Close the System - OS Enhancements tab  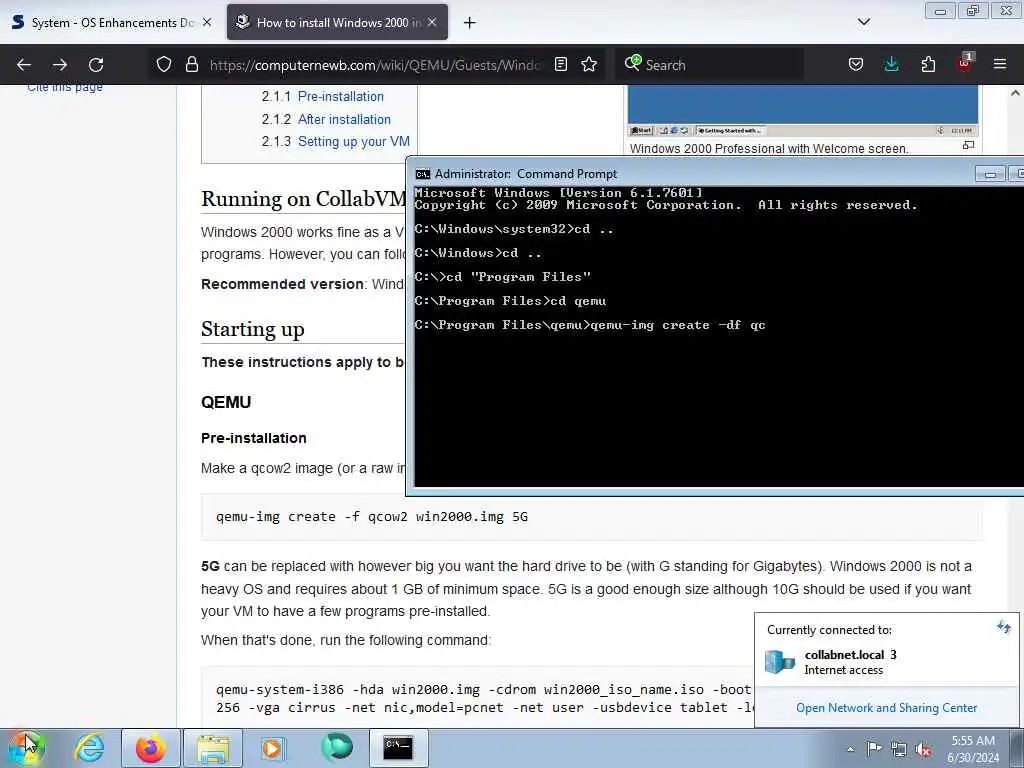point(207,22)
